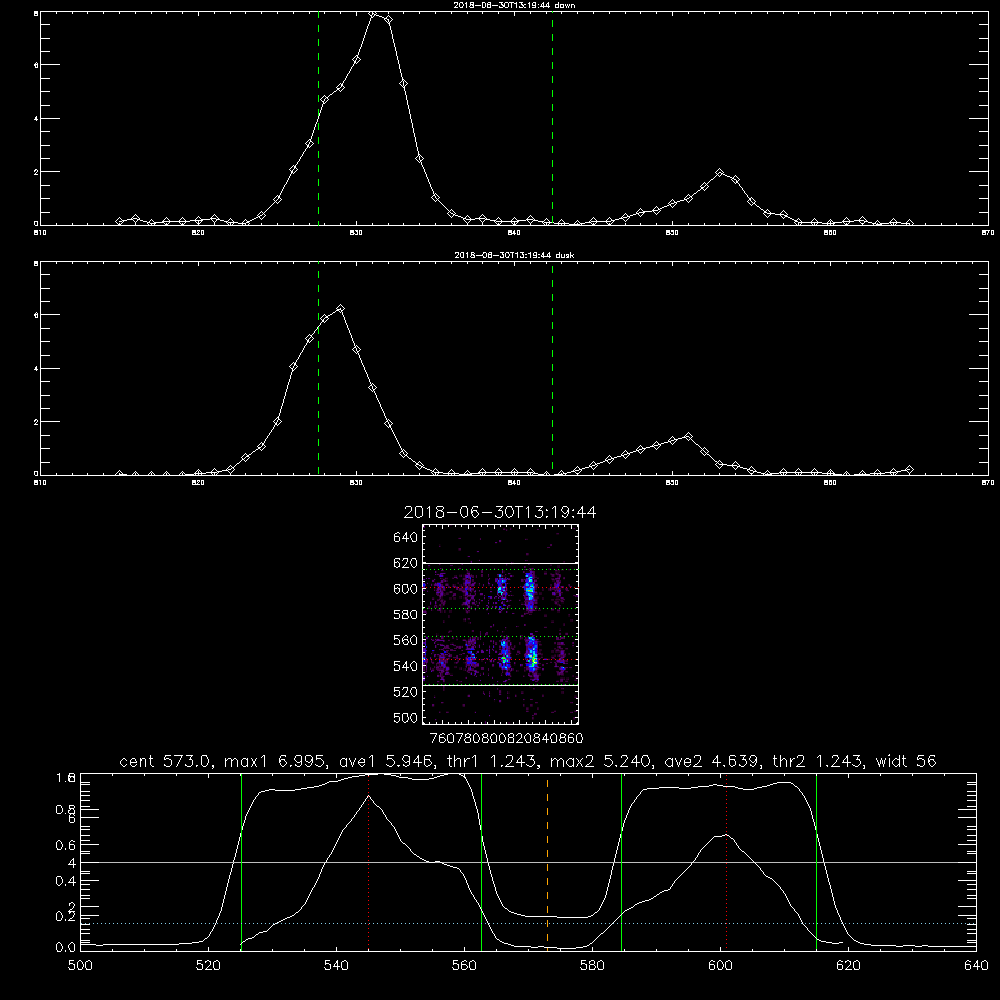Click the 620 label on bottom plot x-axis
The width and height of the screenshot is (1000, 1000).
pos(848,965)
